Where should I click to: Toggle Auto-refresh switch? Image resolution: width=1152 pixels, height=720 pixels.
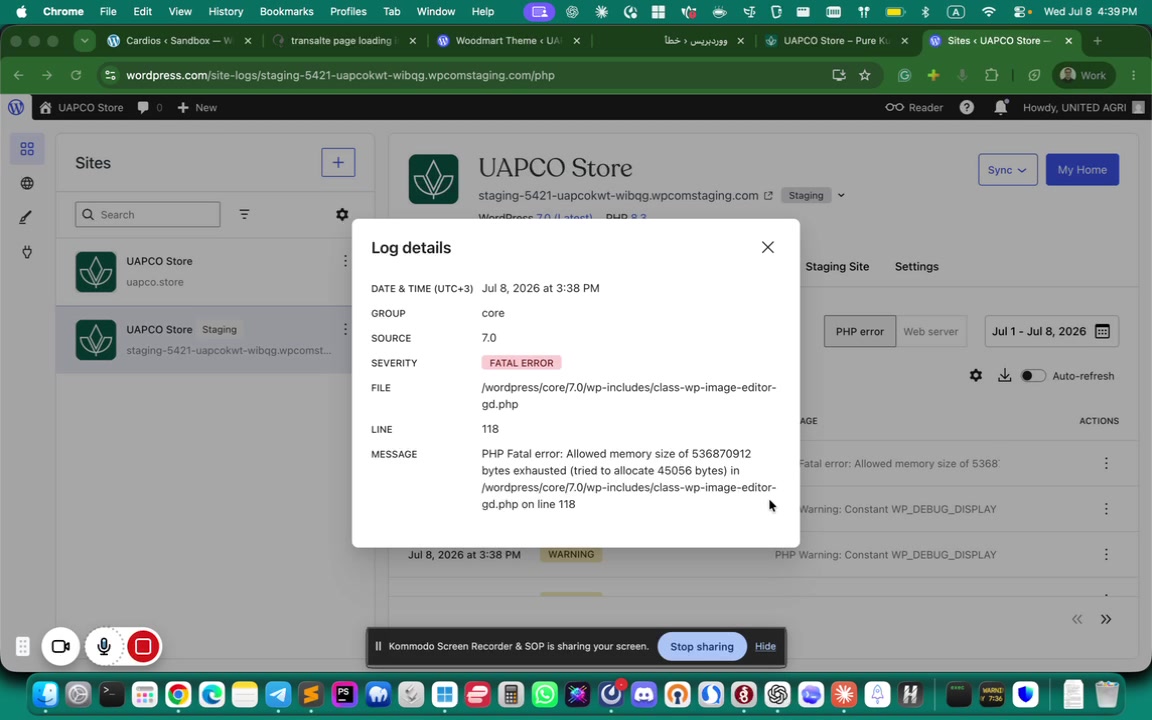[x=1033, y=375]
